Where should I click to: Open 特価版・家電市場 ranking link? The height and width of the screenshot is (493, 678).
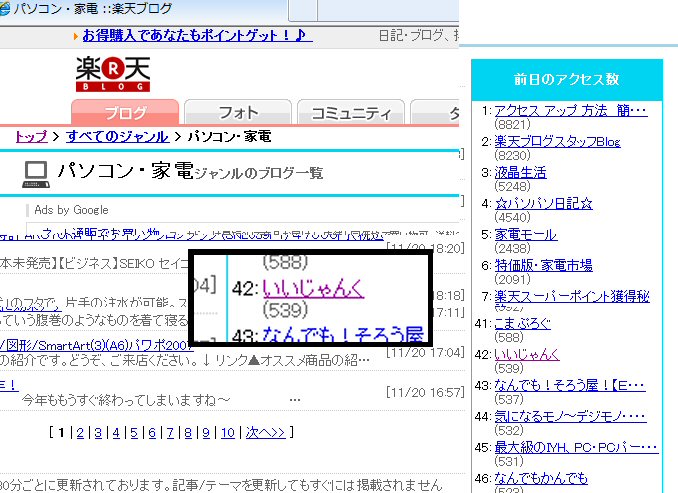pyautogui.click(x=544, y=265)
